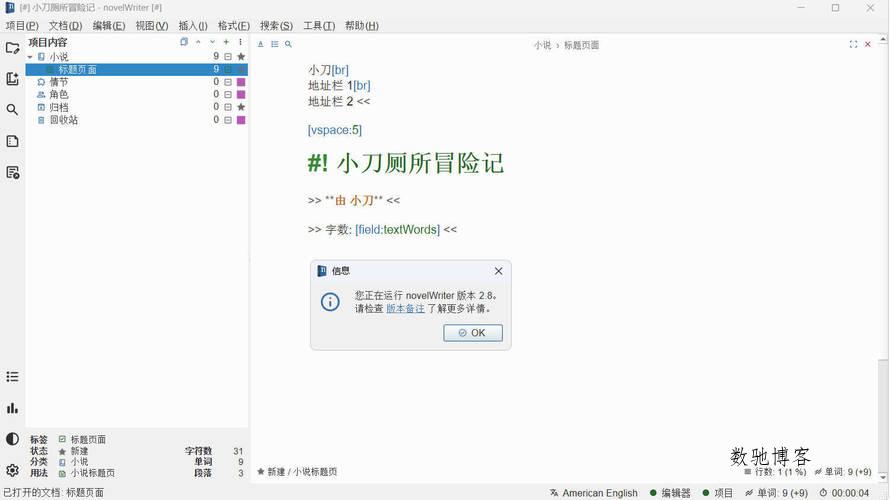Open the project search sidebar icon
The image size is (890, 500).
12,110
